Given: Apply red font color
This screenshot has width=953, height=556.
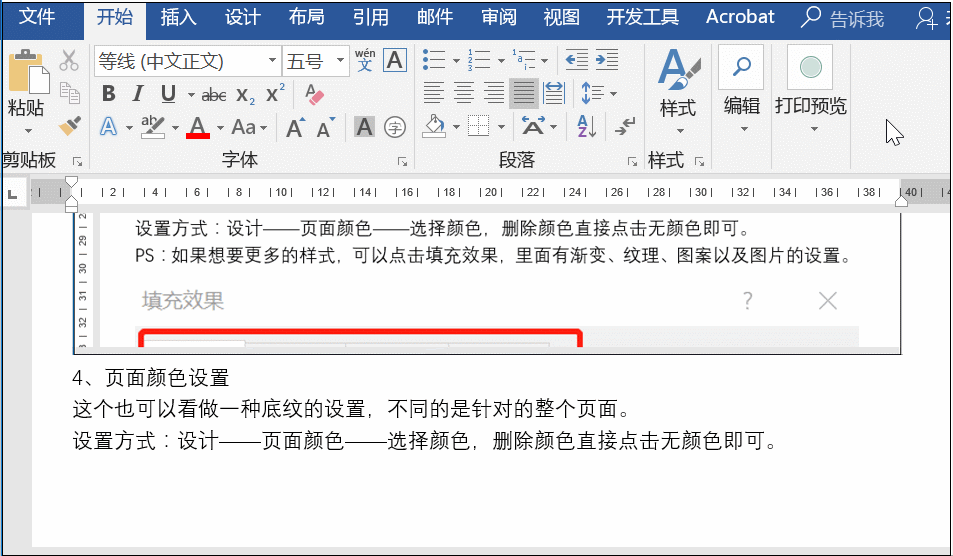Looking at the screenshot, I should pyautogui.click(x=198, y=127).
